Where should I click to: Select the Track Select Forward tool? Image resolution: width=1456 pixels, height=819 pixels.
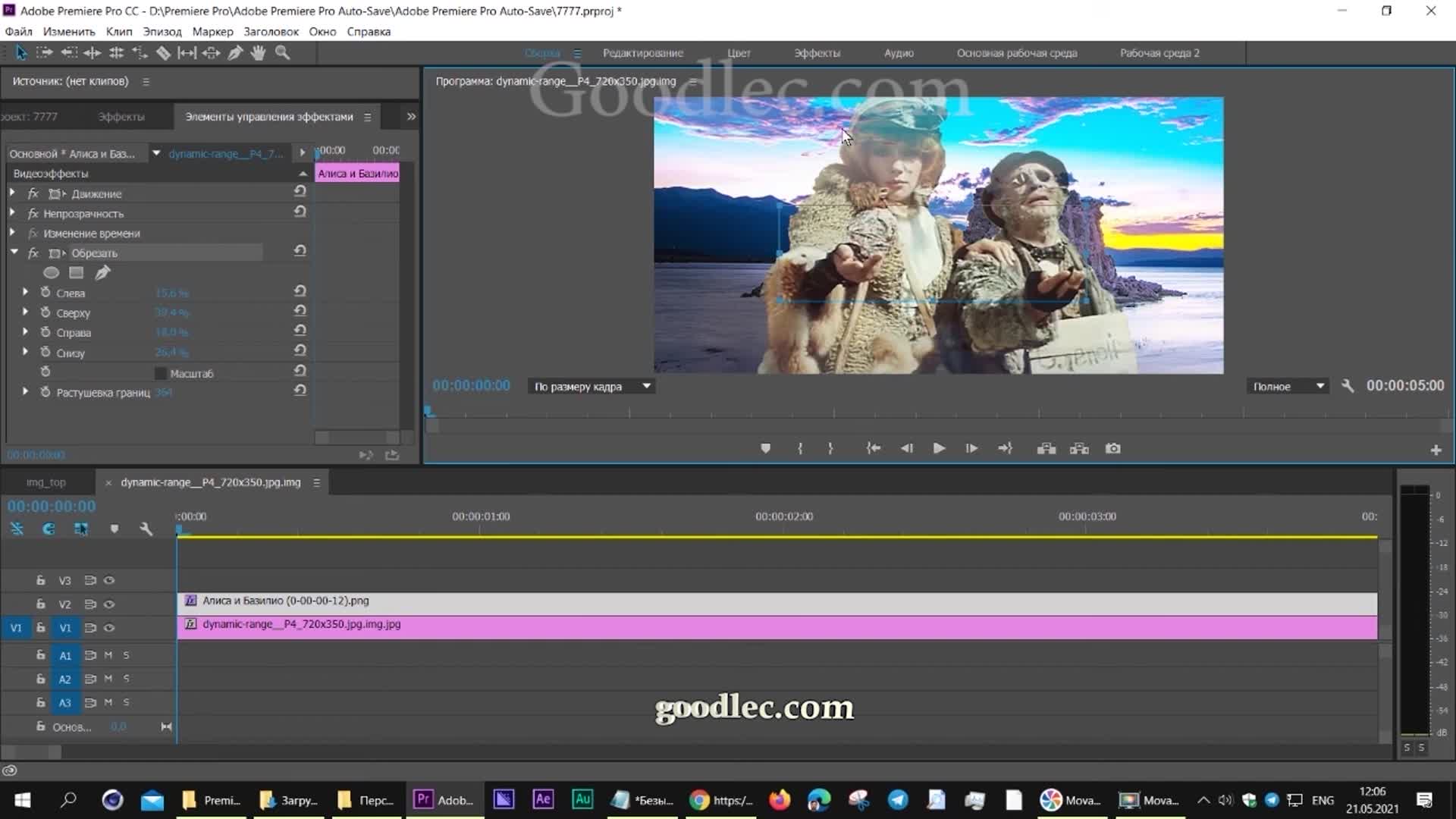44,53
